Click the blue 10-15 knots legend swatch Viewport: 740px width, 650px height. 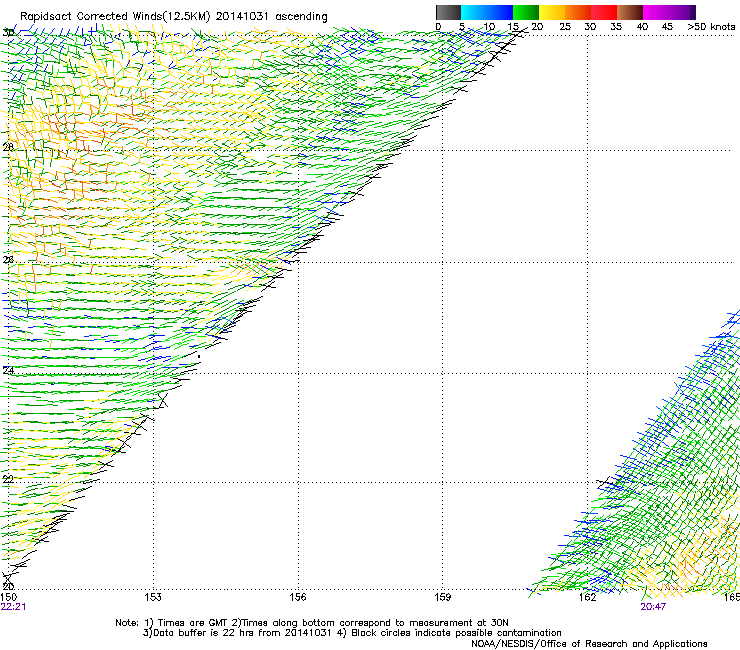(500, 12)
